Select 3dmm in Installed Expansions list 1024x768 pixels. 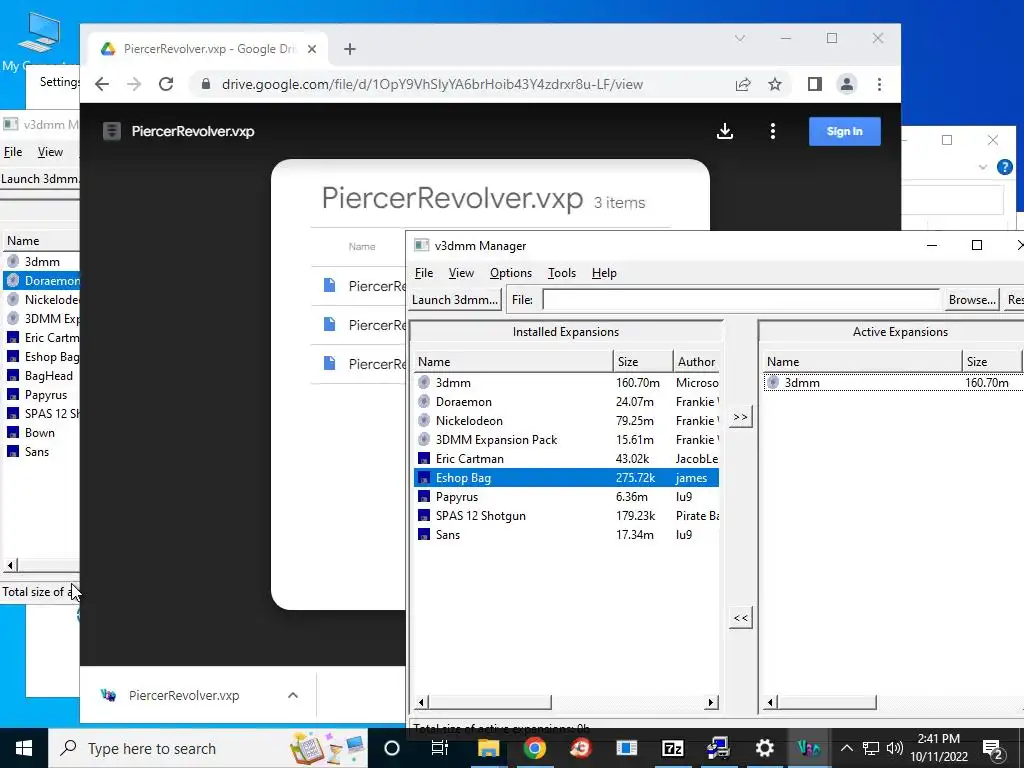coord(567,383)
